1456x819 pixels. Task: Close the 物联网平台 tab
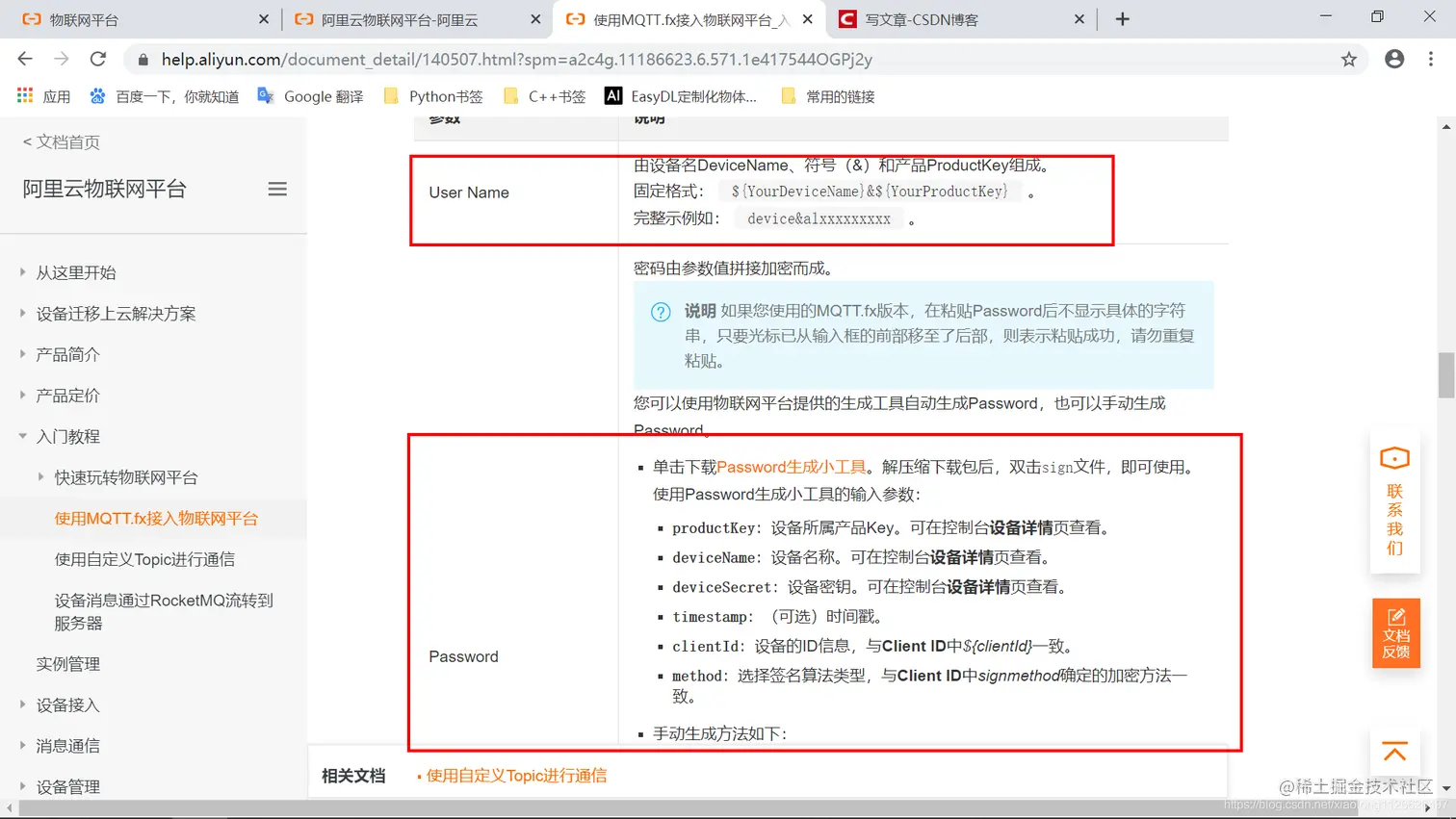264,19
